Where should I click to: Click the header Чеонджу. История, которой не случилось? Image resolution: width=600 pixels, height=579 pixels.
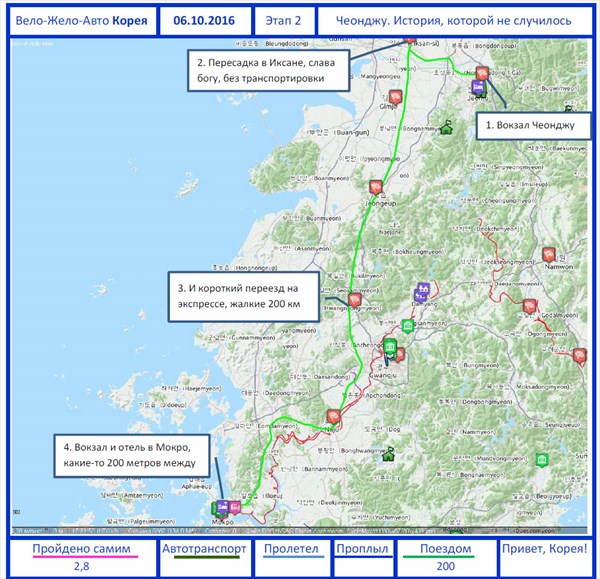[454, 21]
